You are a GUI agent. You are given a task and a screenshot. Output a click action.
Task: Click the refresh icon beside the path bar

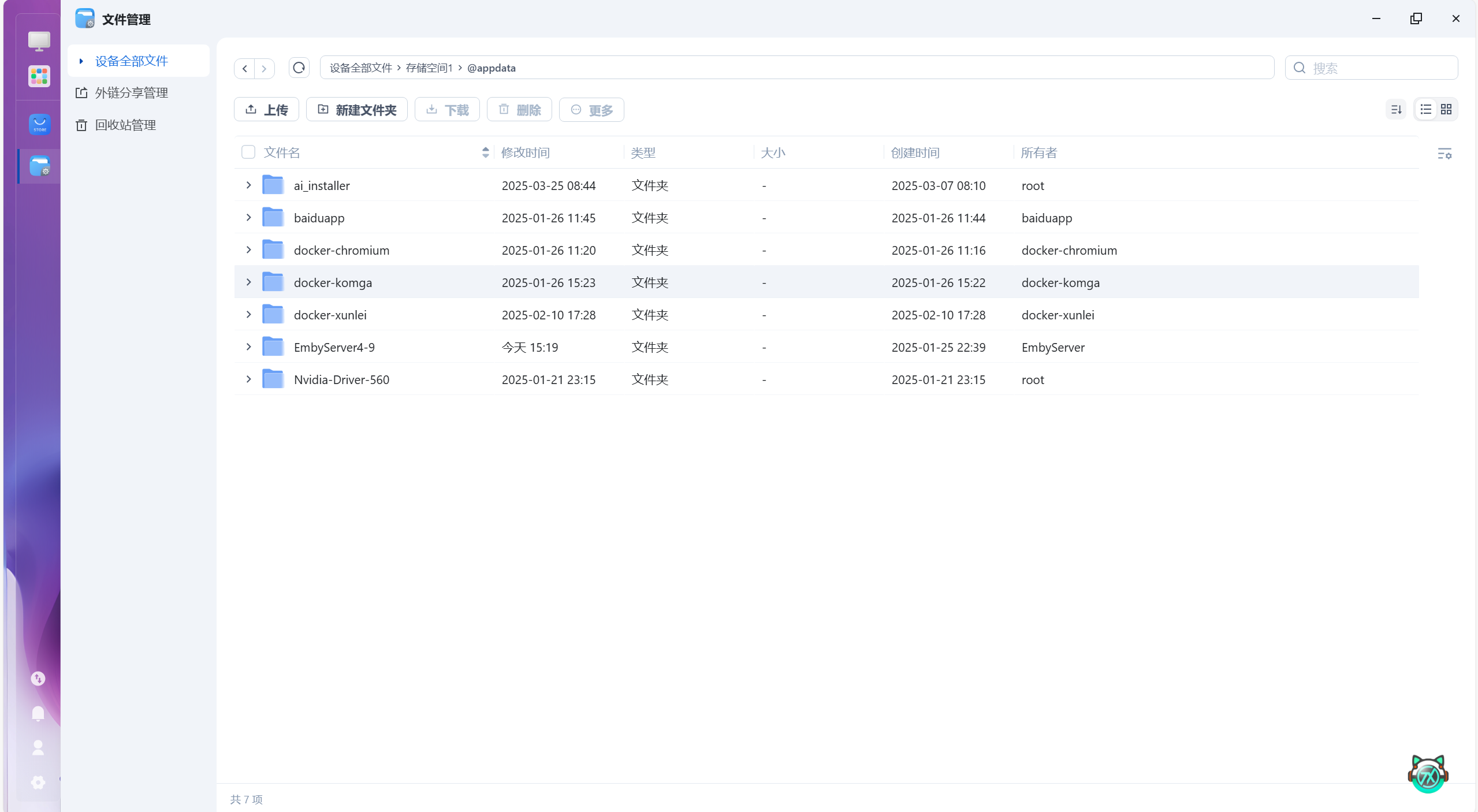point(299,68)
